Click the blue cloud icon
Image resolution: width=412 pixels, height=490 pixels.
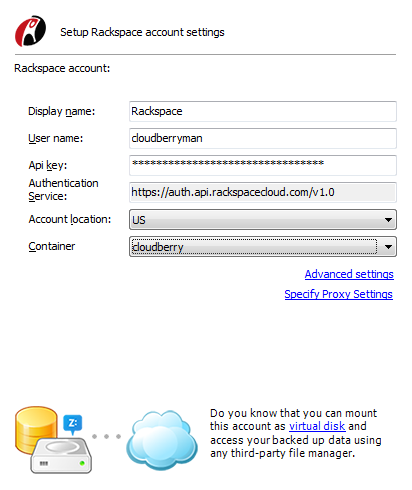(x=162, y=440)
